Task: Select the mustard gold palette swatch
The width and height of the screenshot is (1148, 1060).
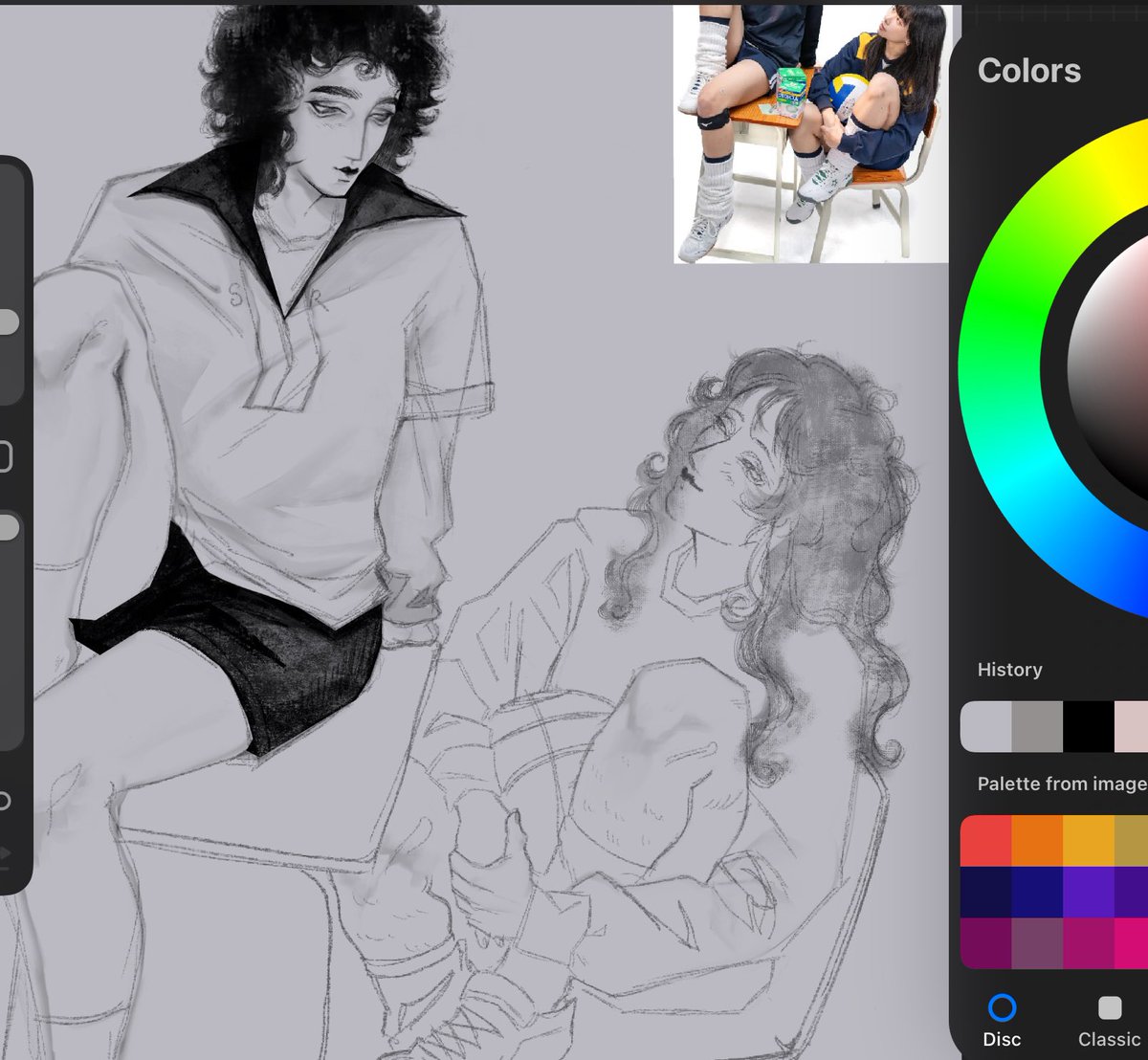Action: [x=1132, y=841]
